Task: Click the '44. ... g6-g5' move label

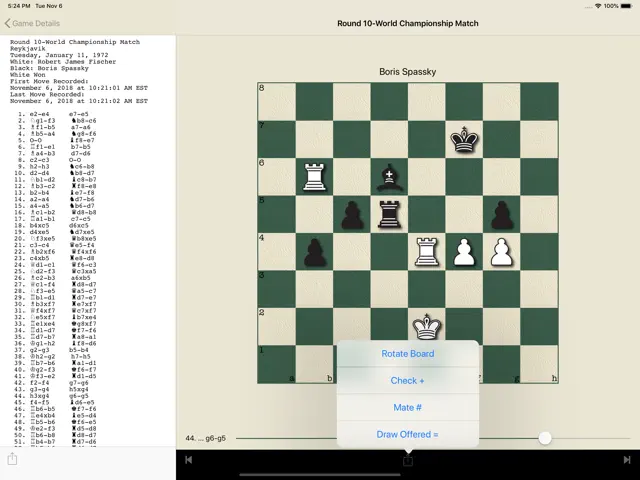Action: 205,438
